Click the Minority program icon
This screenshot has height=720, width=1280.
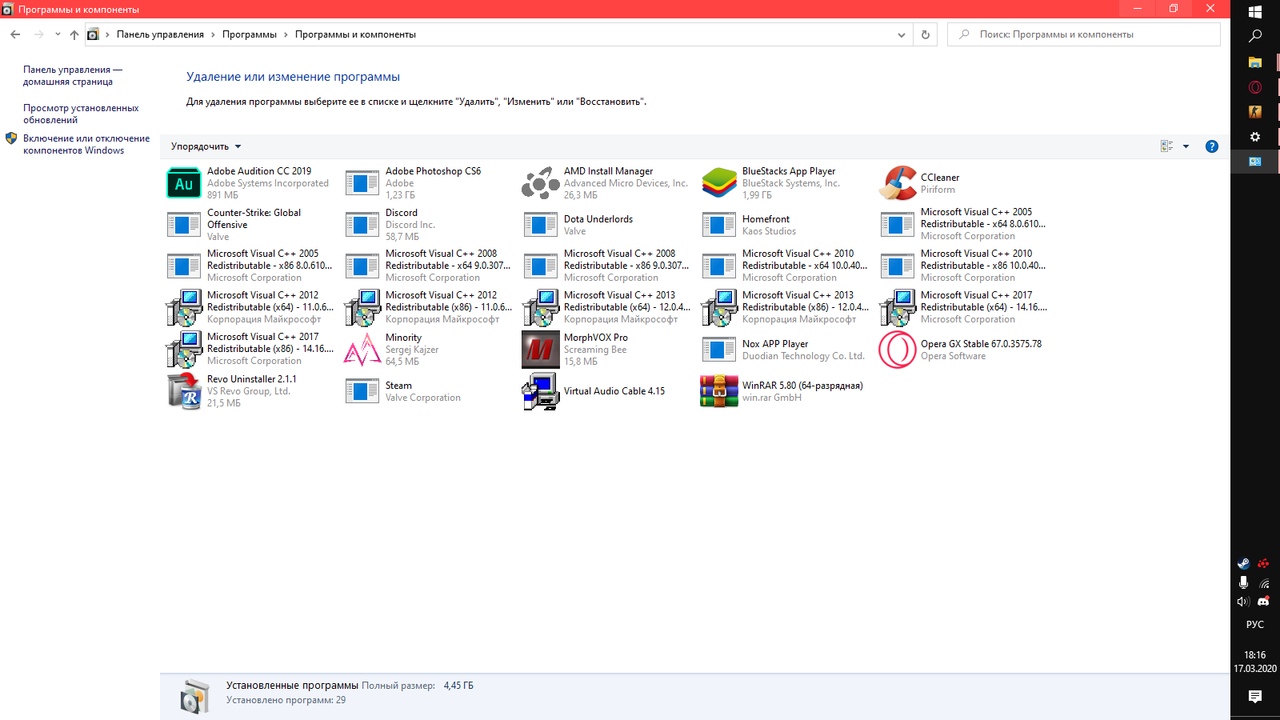(x=362, y=350)
